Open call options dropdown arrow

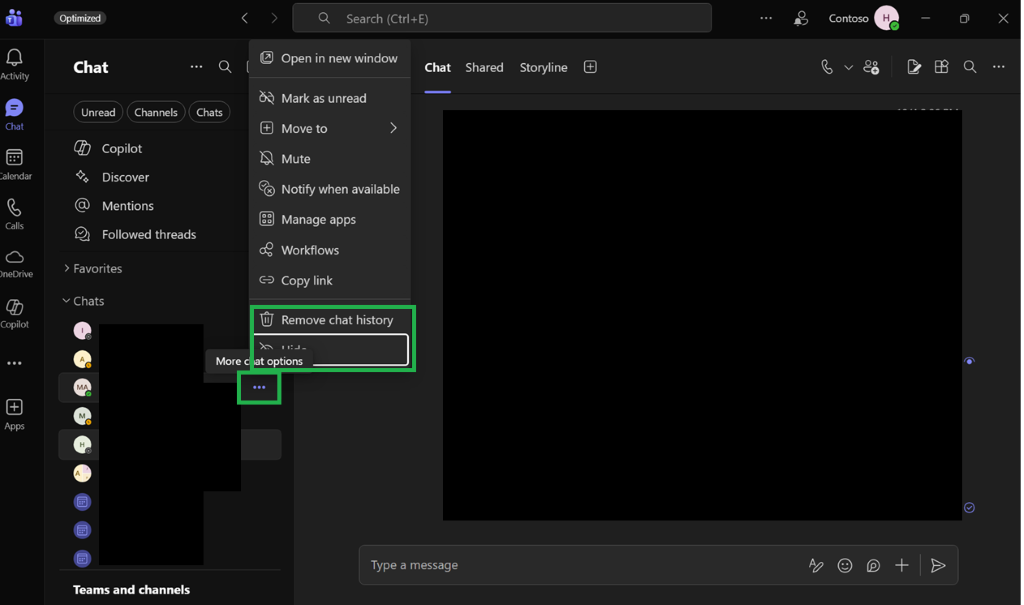tap(848, 67)
